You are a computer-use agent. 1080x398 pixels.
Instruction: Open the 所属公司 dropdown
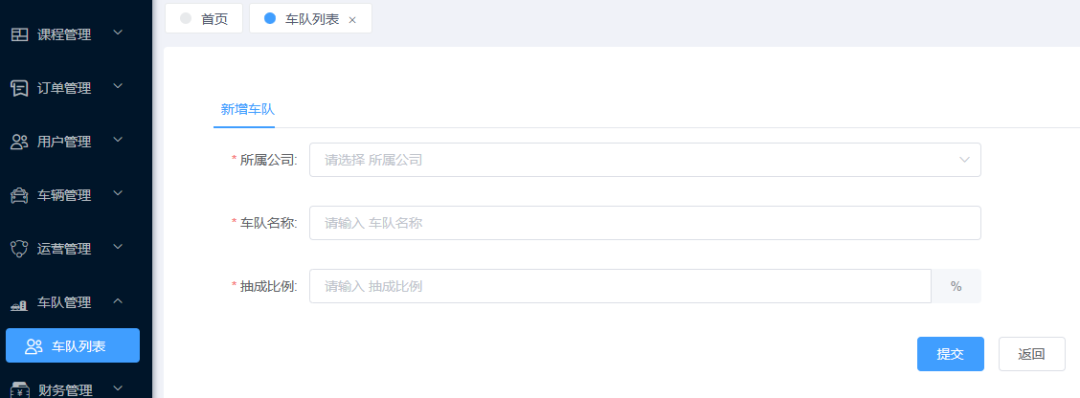point(645,160)
